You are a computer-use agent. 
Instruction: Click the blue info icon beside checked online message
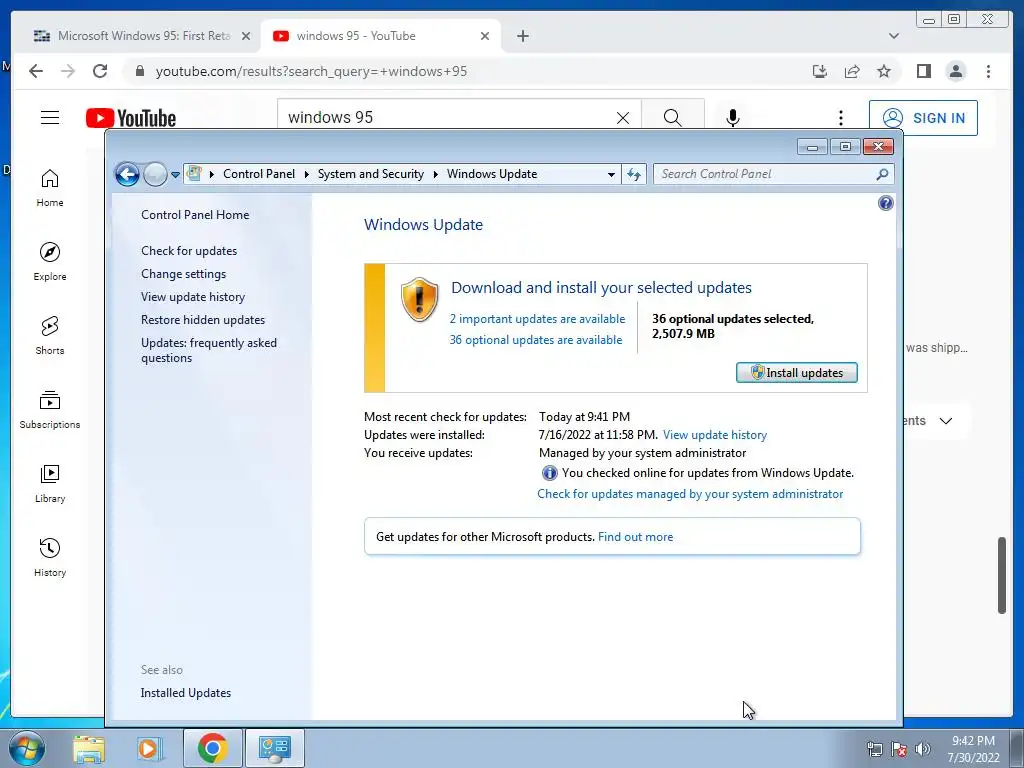pos(549,473)
